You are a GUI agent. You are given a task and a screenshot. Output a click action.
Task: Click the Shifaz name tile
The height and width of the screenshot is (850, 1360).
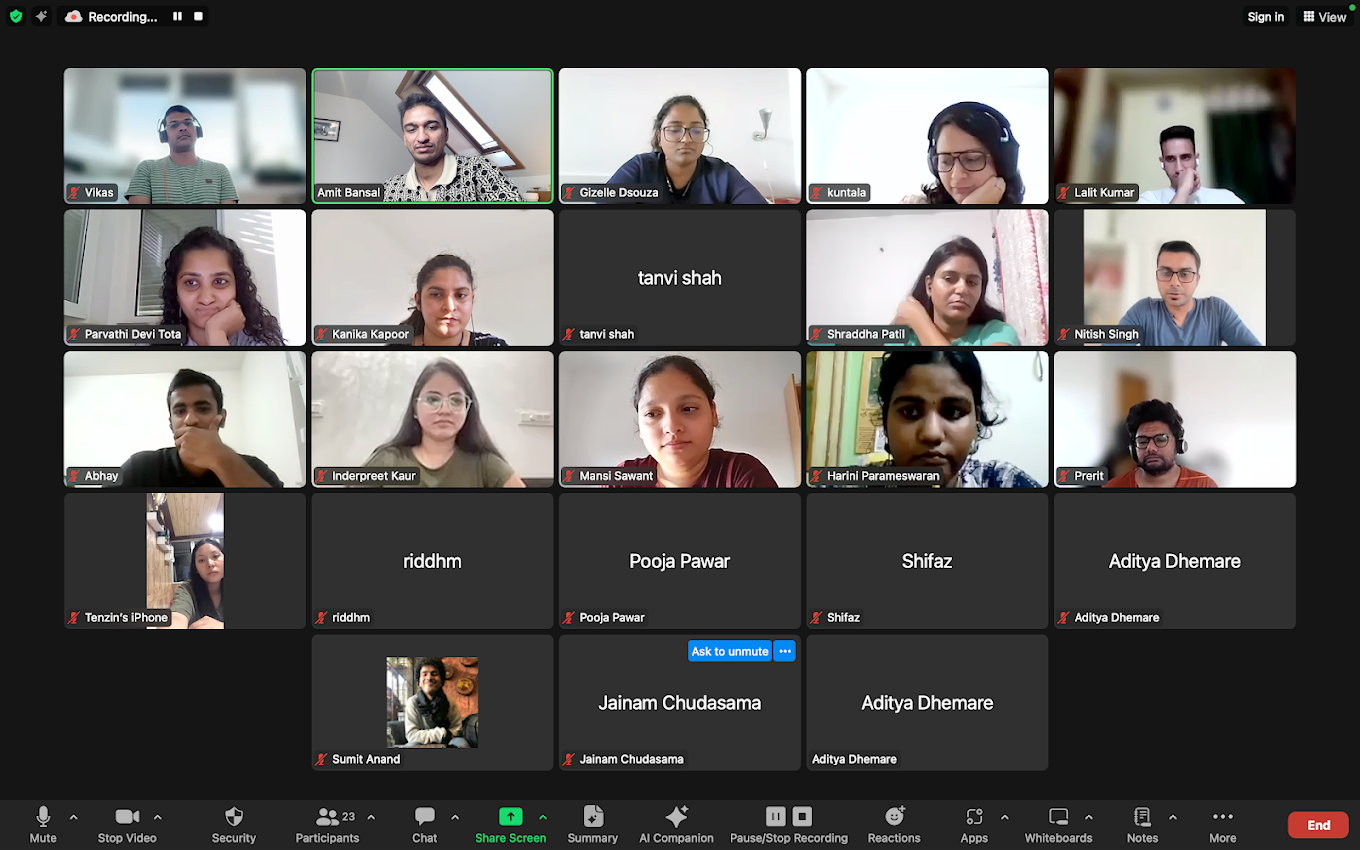(x=927, y=561)
